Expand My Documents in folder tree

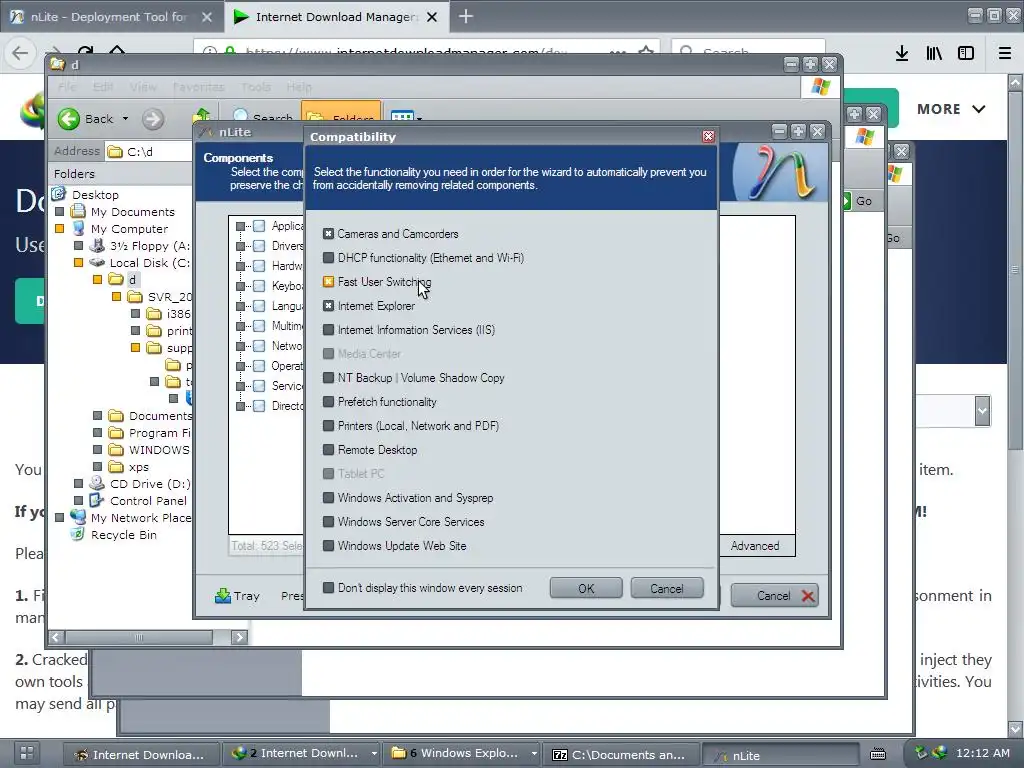(x=59, y=212)
